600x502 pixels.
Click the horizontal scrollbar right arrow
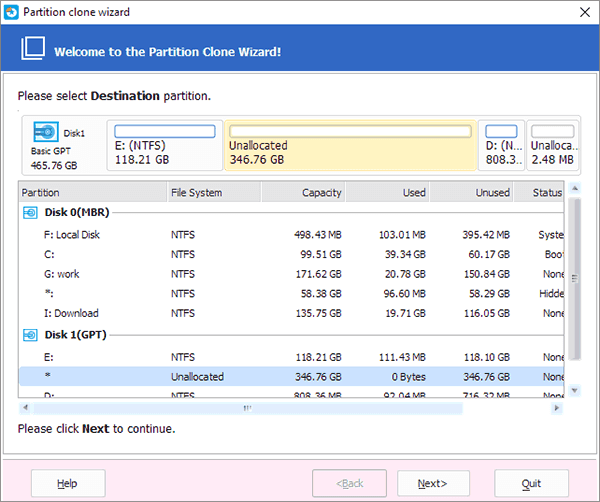(x=557, y=408)
